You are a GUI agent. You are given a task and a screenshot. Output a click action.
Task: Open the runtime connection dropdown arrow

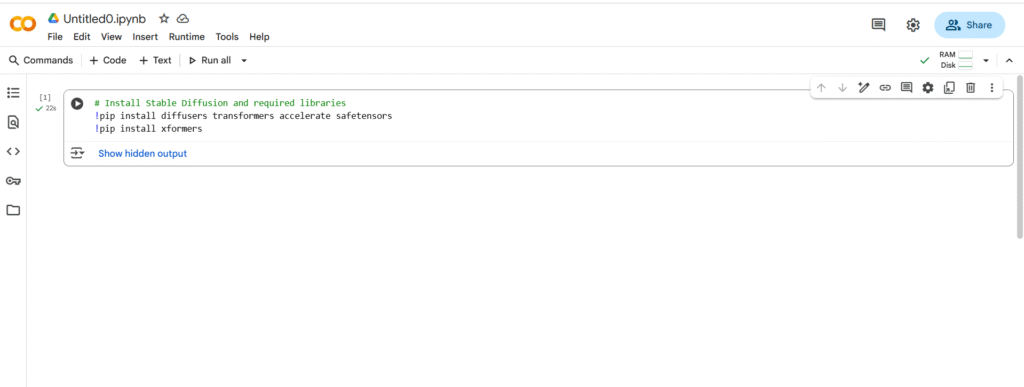pyautogui.click(x=986, y=60)
